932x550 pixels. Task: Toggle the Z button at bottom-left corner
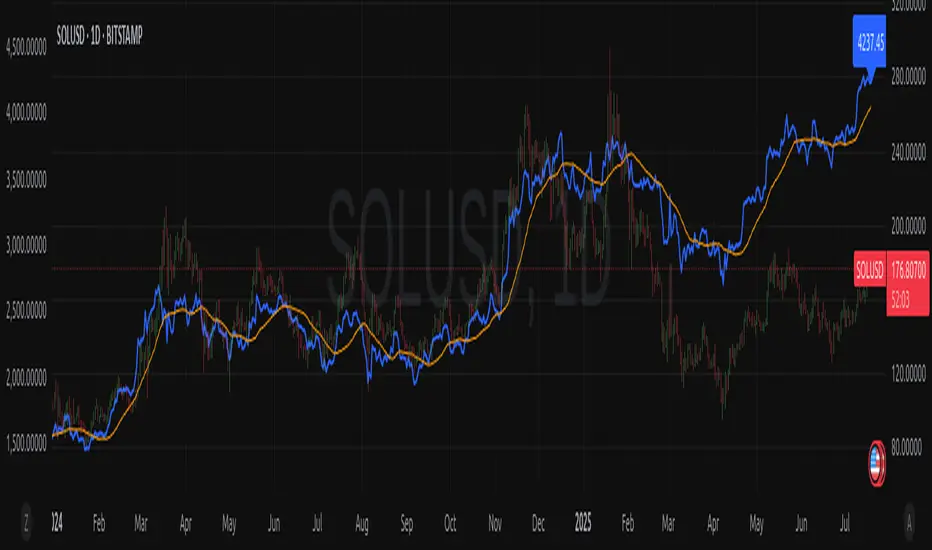tap(26, 523)
